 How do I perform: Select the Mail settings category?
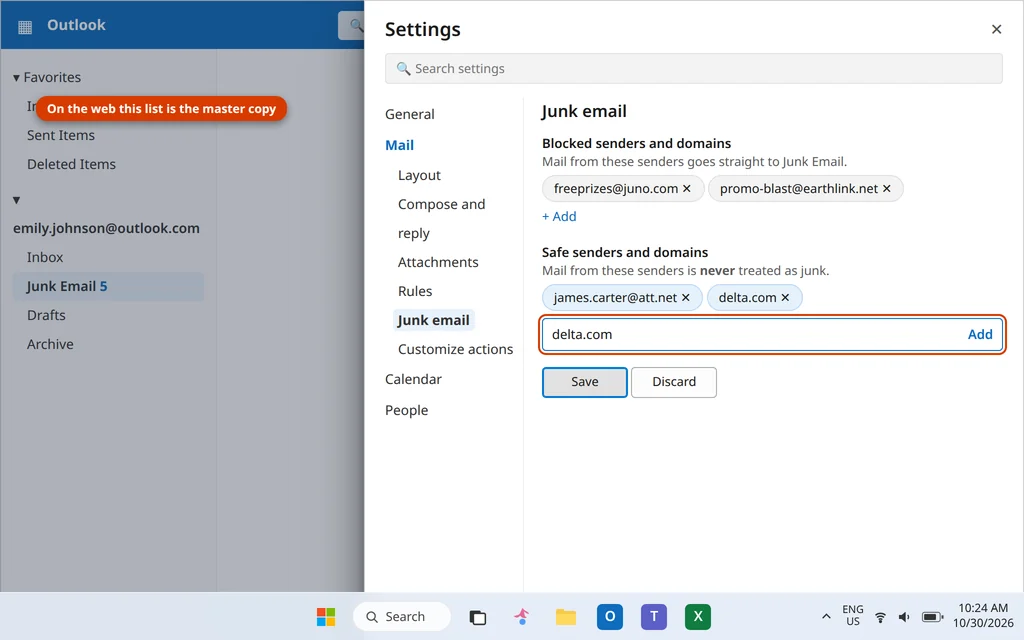point(399,145)
